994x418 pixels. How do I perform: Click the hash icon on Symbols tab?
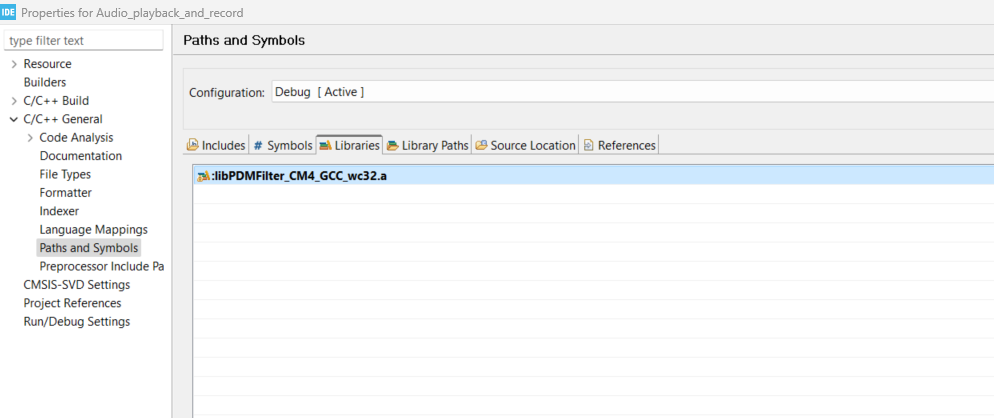[x=258, y=145]
